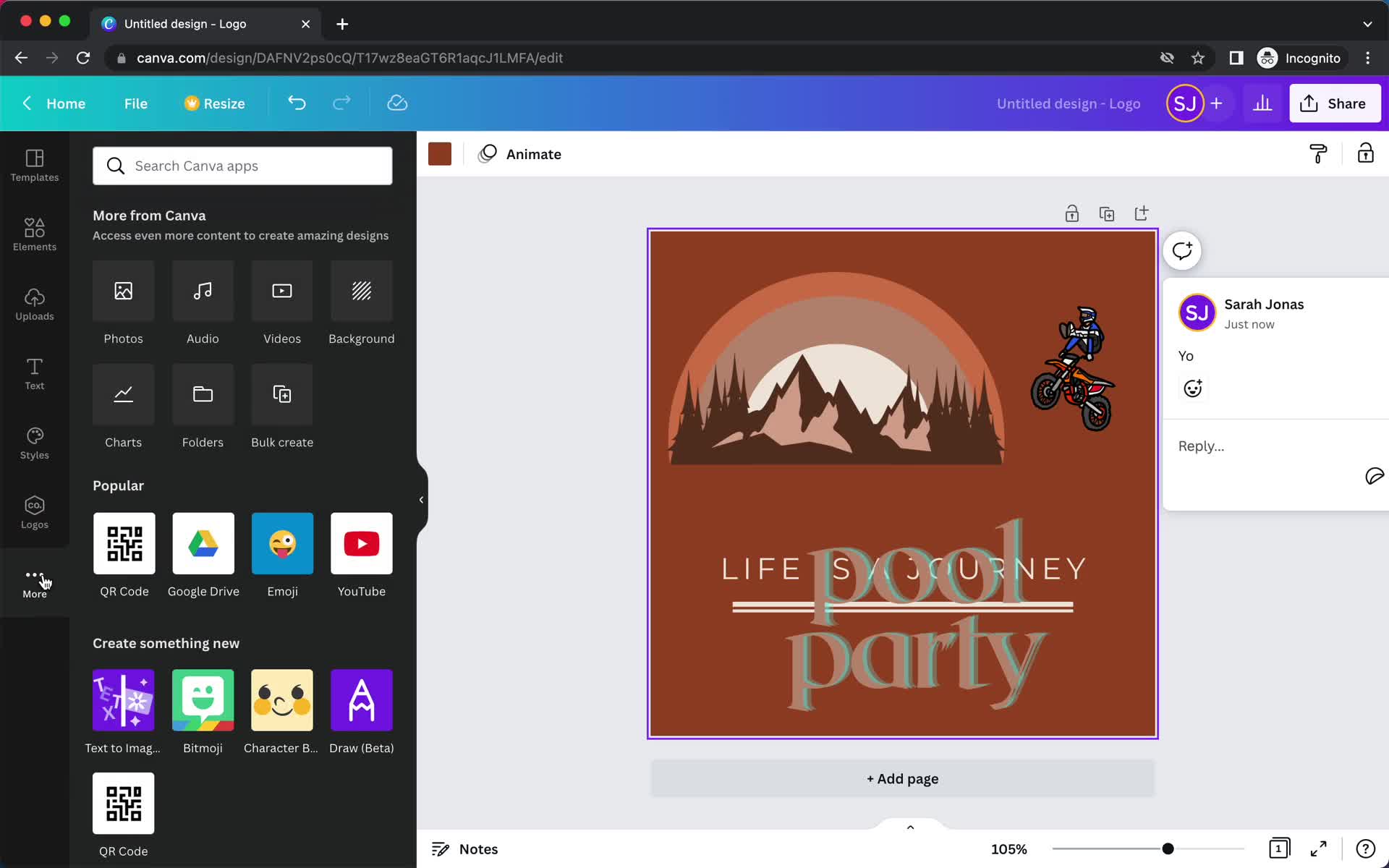1389x868 pixels.
Task: Click the zoom slider handle
Action: tap(1168, 848)
